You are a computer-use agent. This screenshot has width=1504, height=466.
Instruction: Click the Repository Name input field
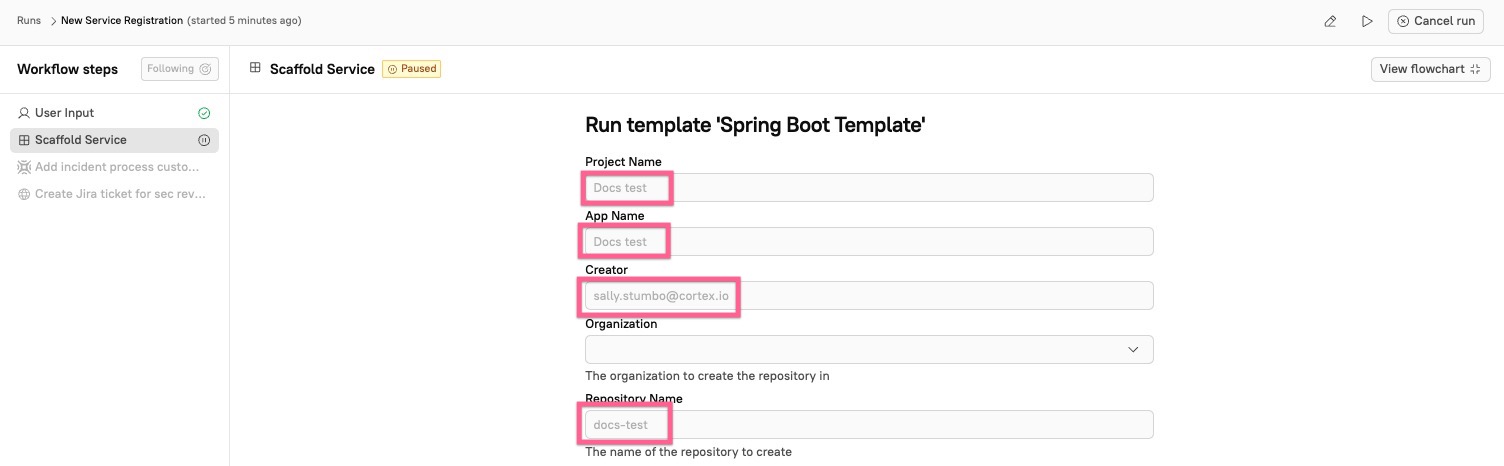(868, 425)
